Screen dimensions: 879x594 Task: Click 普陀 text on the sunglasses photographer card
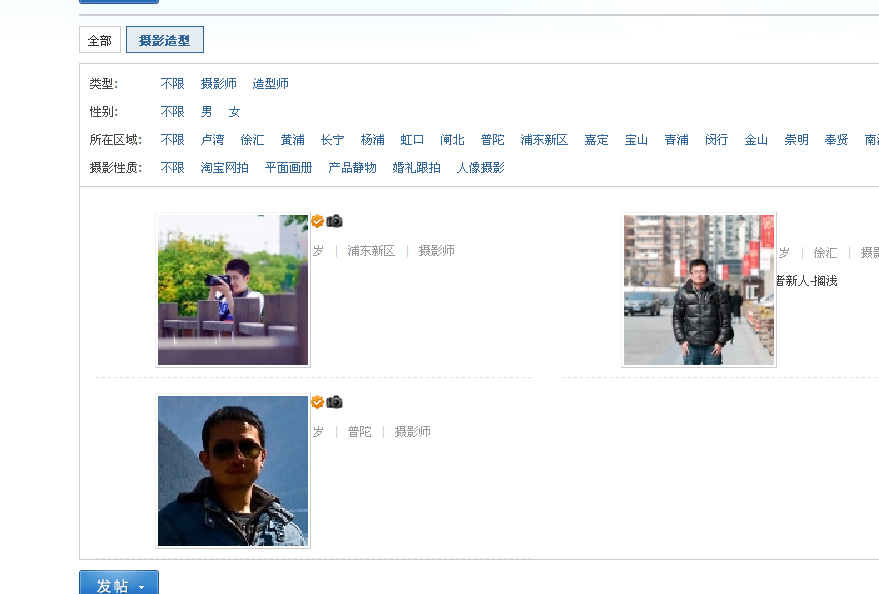tap(359, 432)
